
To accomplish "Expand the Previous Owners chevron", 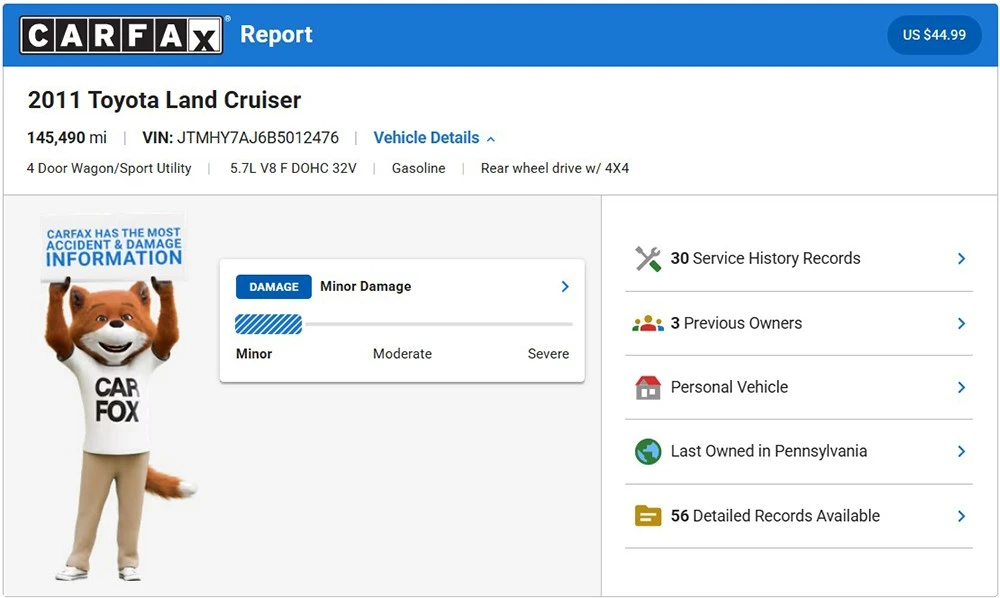I will (x=962, y=323).
